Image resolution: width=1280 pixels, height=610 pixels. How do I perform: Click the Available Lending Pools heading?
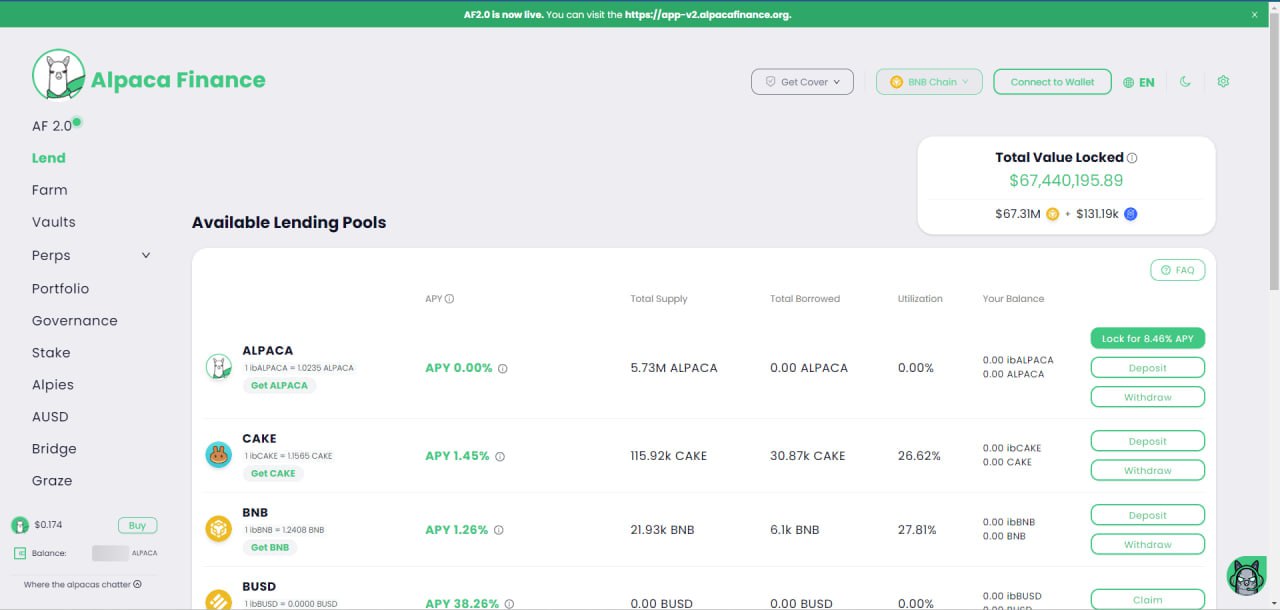289,222
